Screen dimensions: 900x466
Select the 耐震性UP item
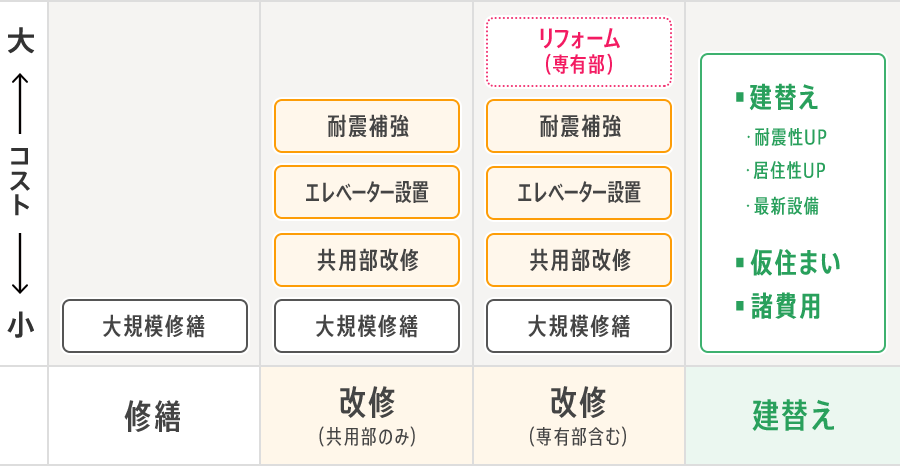point(790,137)
